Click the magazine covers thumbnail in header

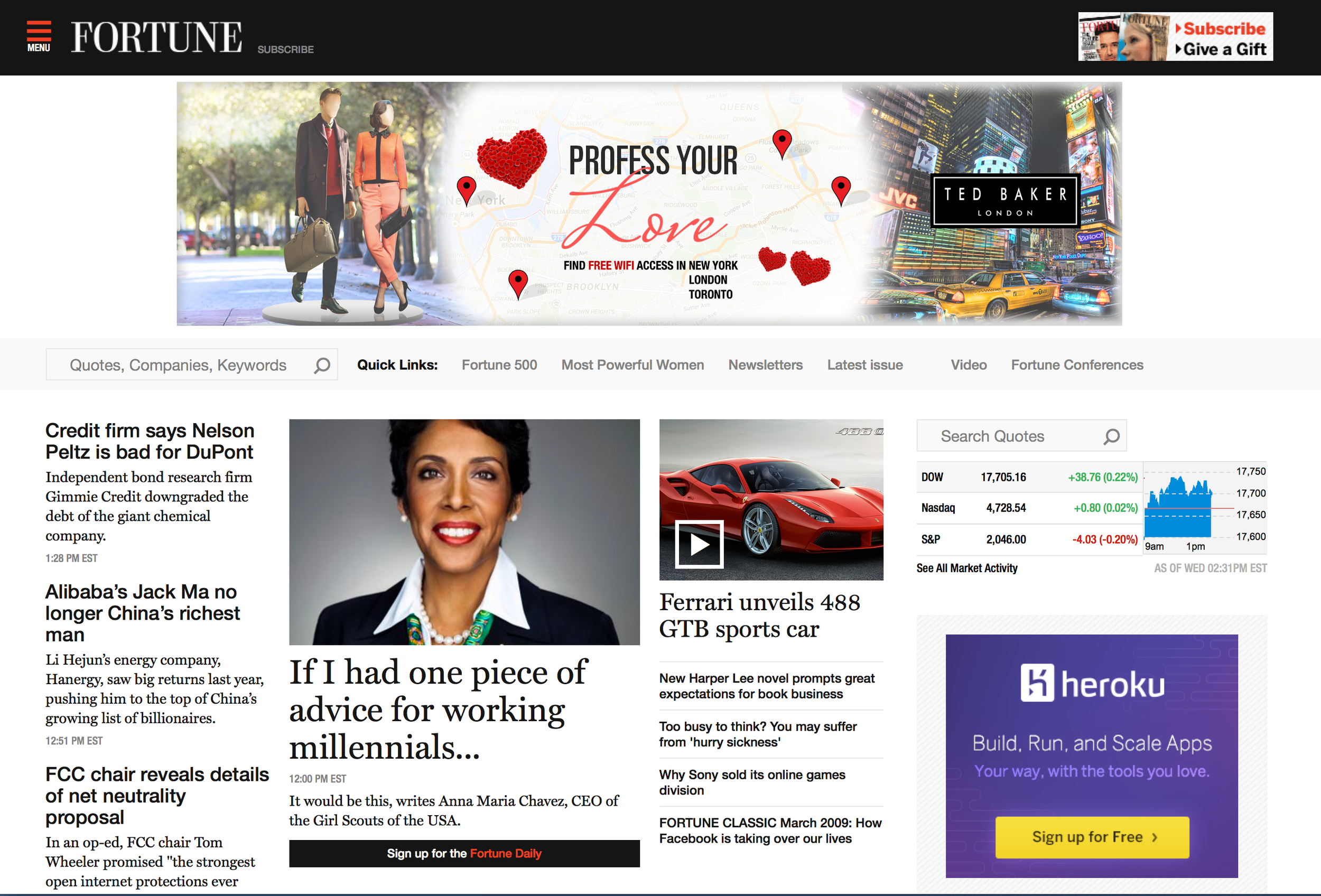coord(1124,37)
